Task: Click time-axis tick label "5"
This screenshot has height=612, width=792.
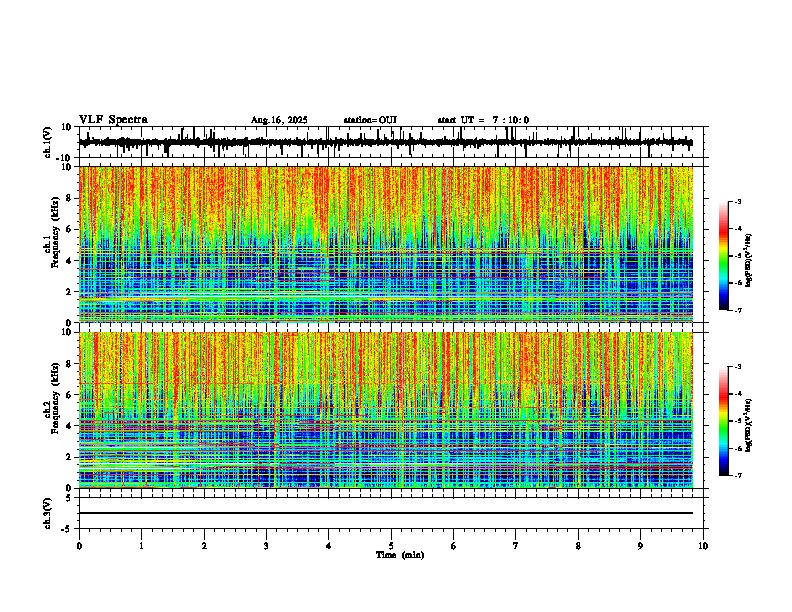Action: [391, 546]
